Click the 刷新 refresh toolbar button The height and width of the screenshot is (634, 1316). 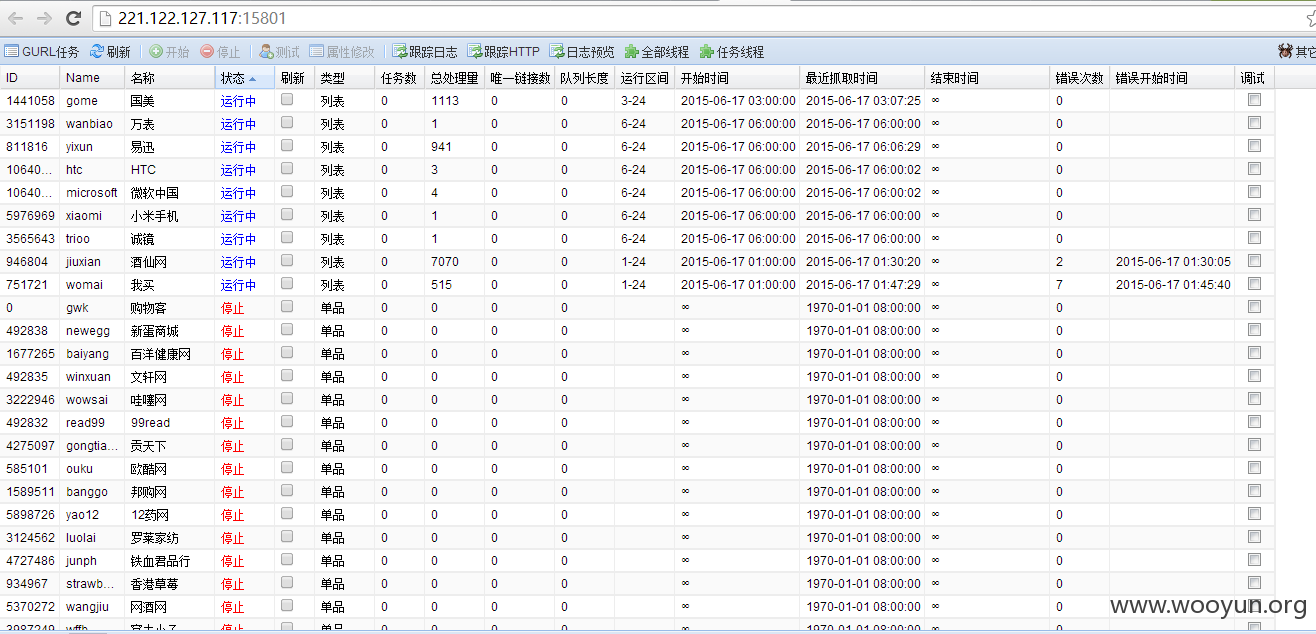(x=110, y=51)
